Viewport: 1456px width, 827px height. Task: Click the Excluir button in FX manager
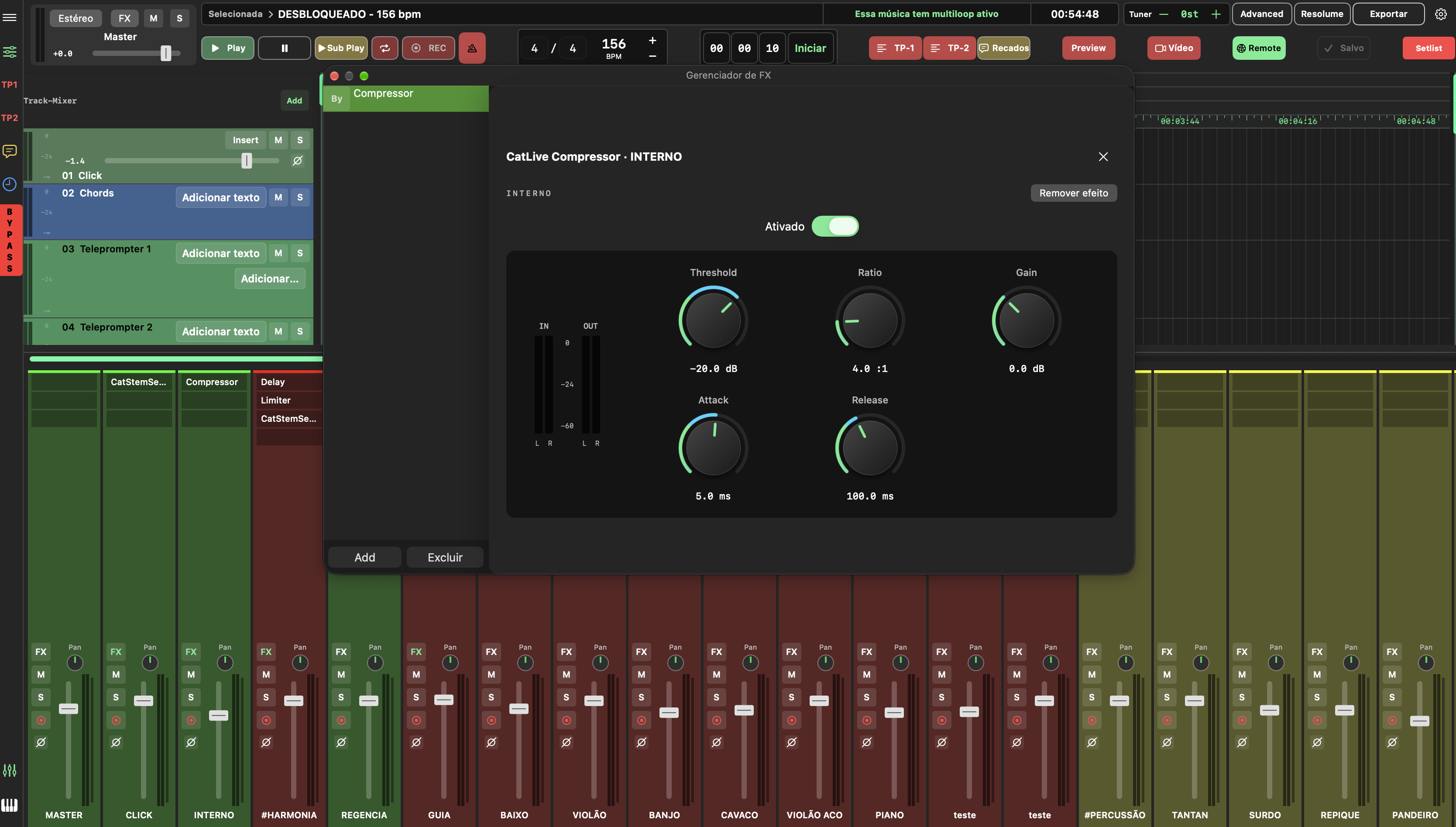click(445, 557)
